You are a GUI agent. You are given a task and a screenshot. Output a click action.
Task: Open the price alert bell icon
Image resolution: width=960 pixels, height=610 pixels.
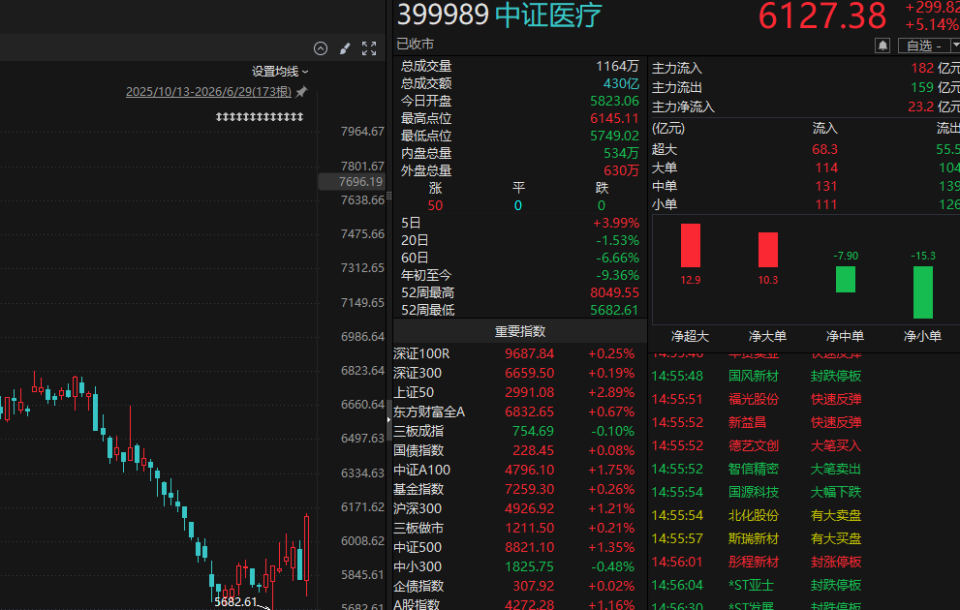point(882,46)
